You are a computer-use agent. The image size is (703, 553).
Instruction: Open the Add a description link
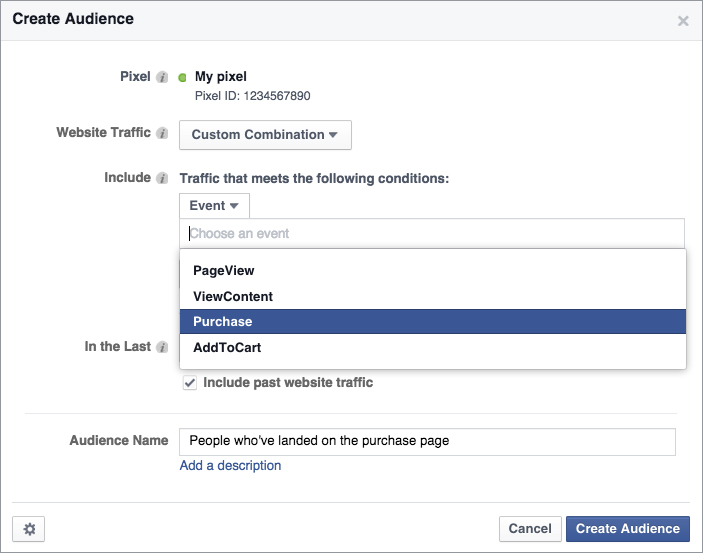(230, 466)
